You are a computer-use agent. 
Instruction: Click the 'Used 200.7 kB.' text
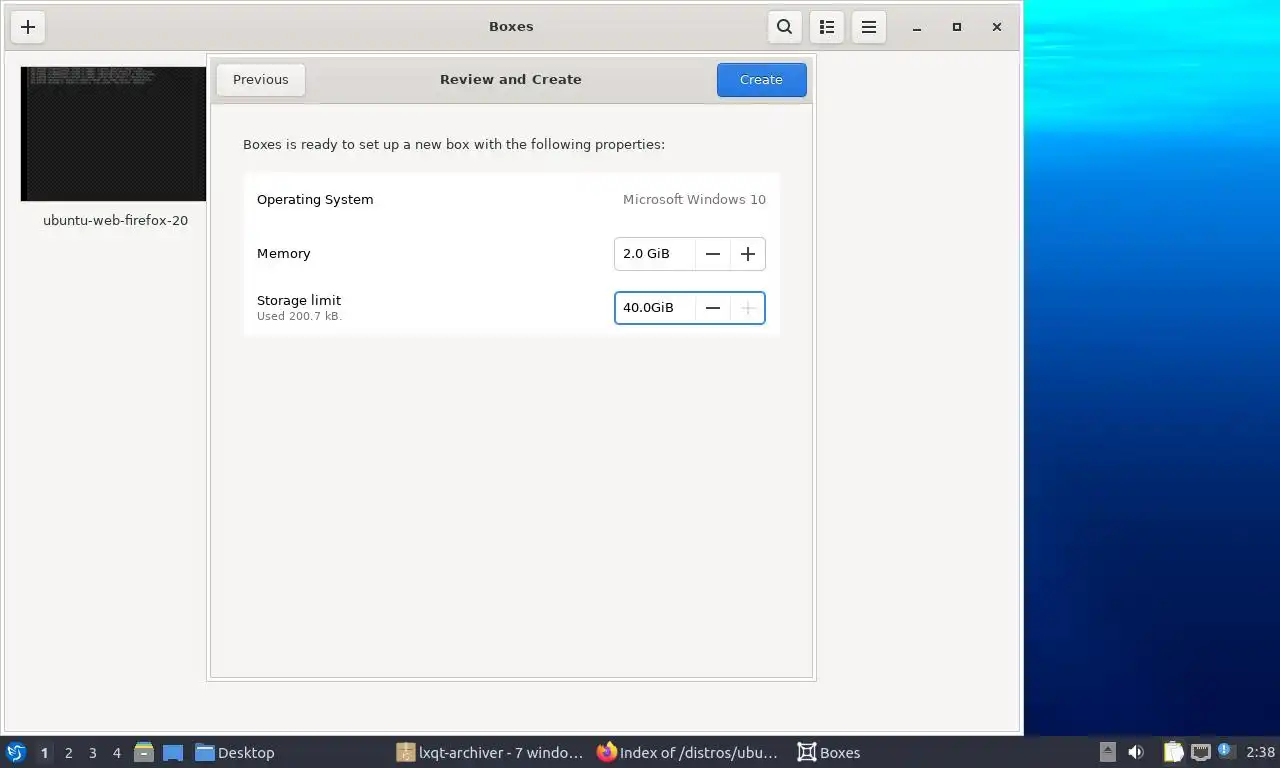point(299,316)
